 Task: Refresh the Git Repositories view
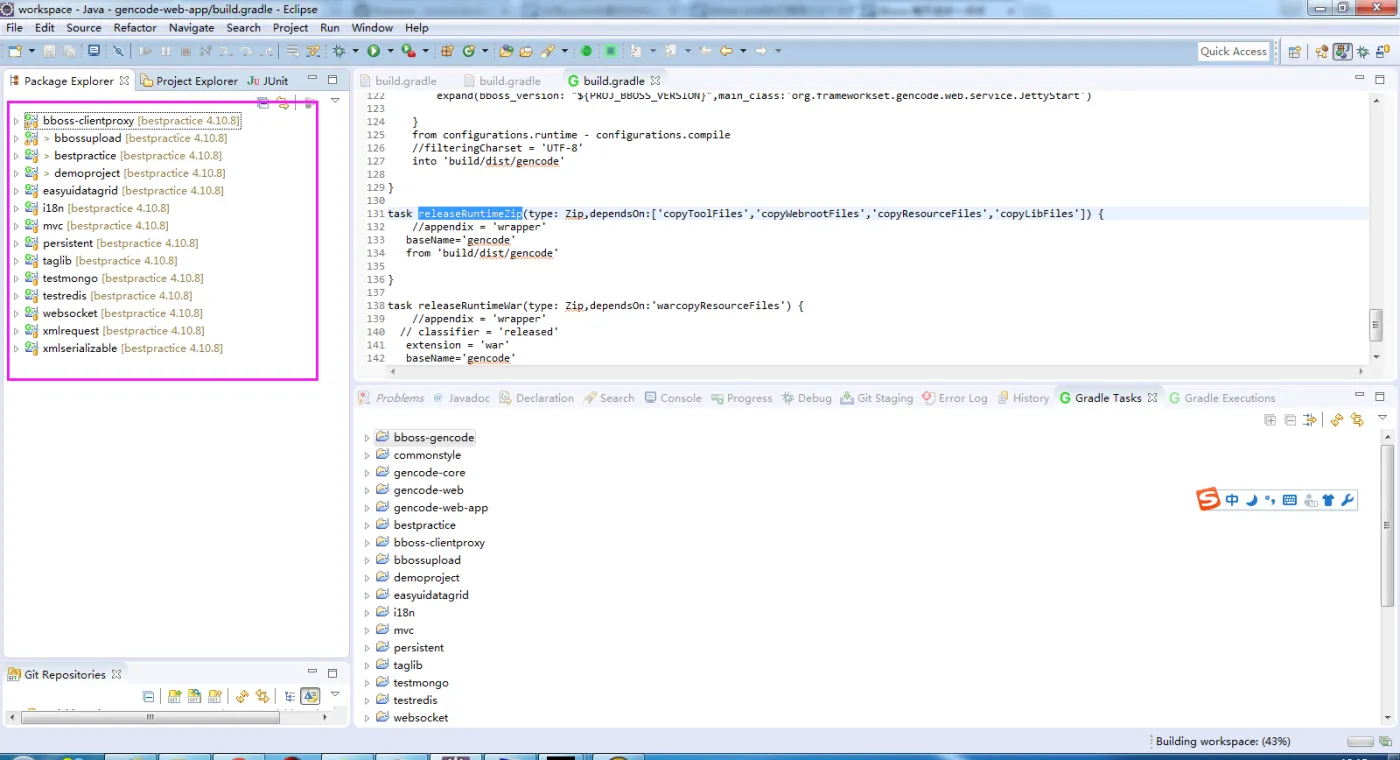[x=242, y=696]
